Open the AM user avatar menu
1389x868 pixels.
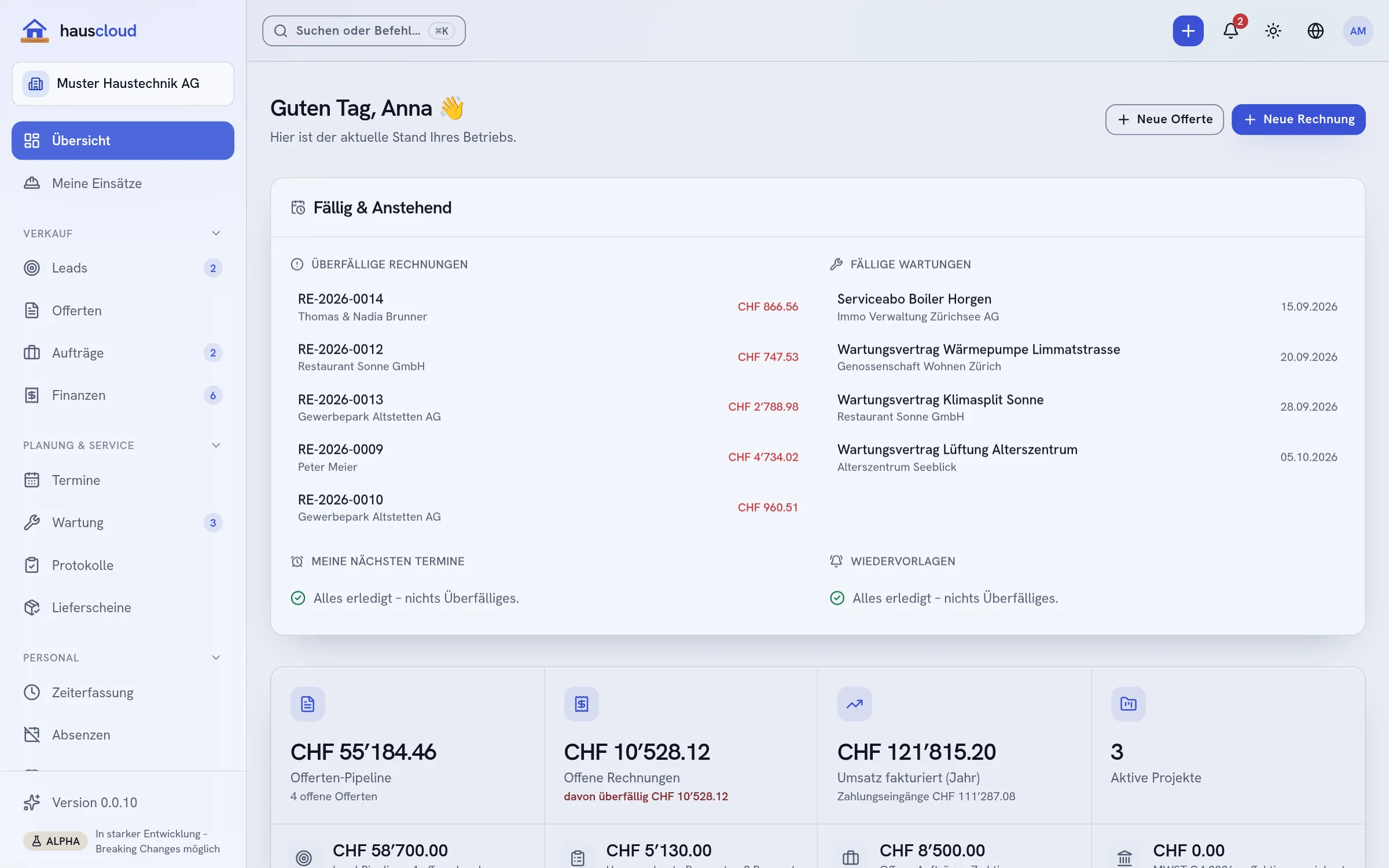click(x=1358, y=31)
